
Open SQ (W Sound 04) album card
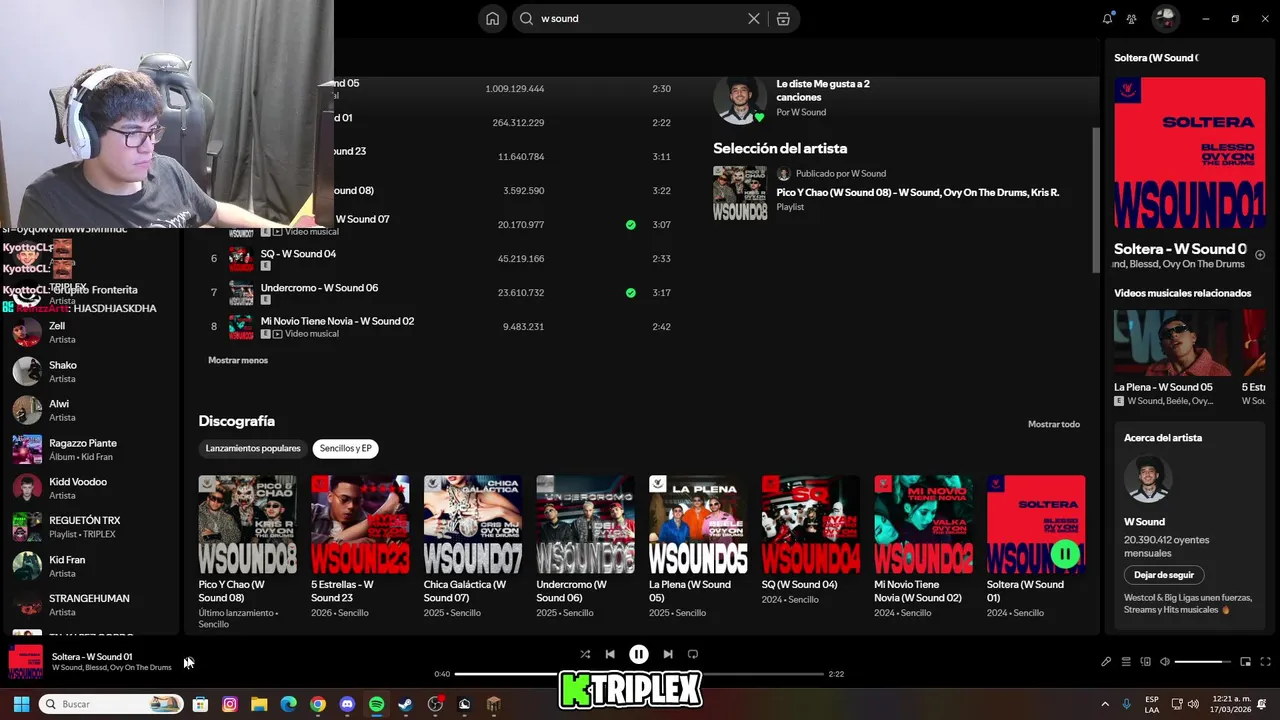click(x=811, y=540)
